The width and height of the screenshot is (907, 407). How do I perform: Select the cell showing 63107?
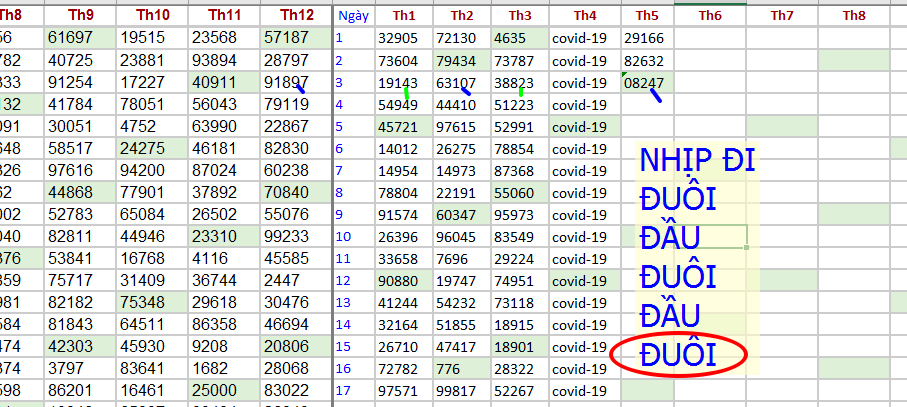[x=462, y=83]
